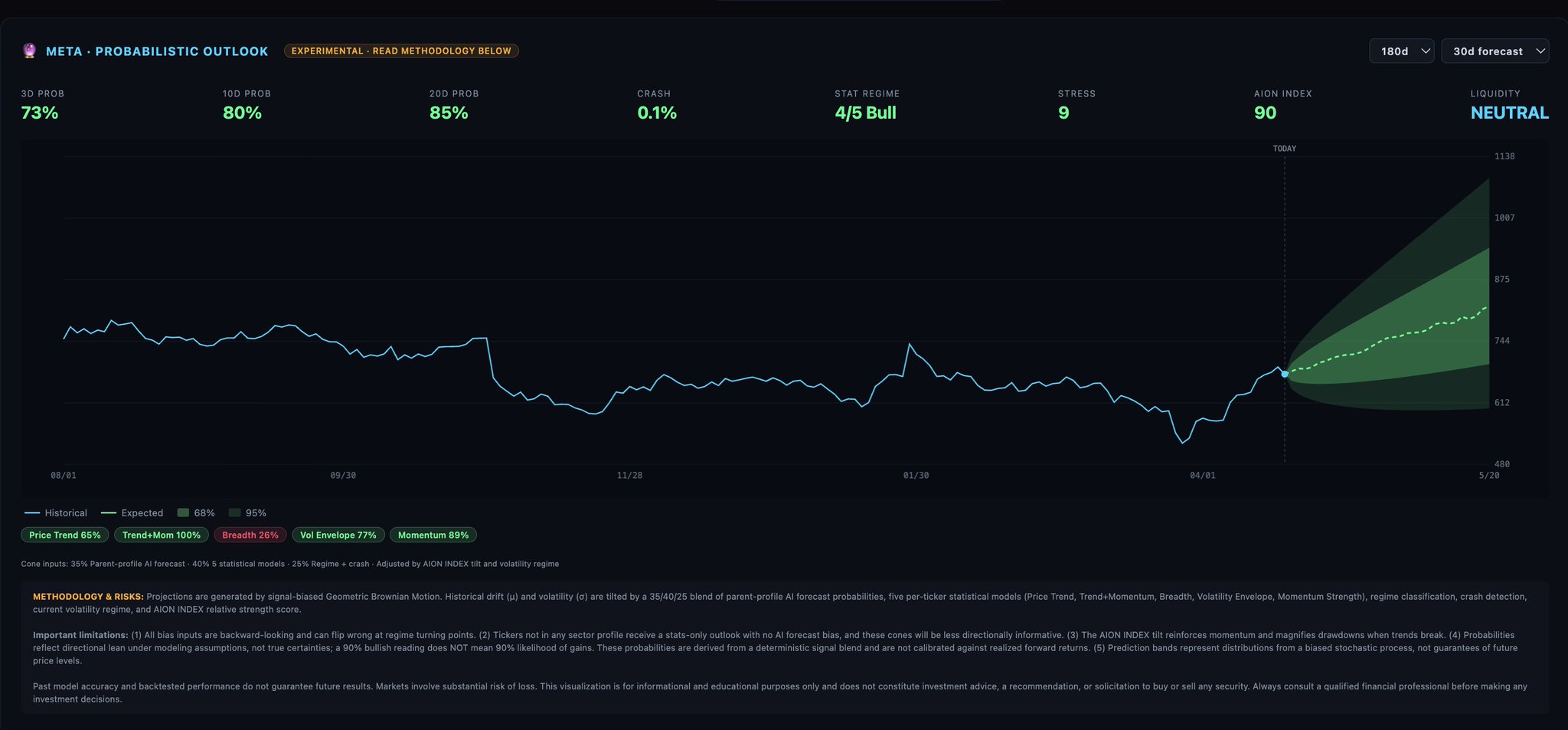Click the current price dot on chart
The height and width of the screenshot is (730, 1568).
(1285, 374)
